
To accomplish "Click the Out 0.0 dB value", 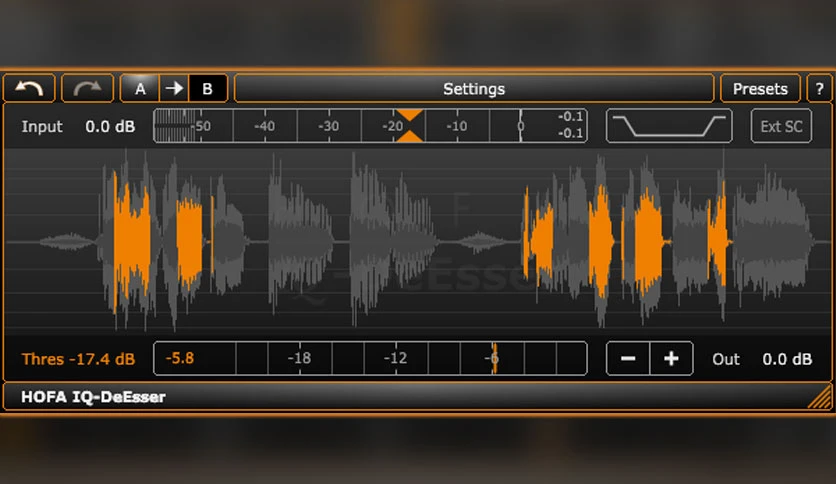I will 787,359.
